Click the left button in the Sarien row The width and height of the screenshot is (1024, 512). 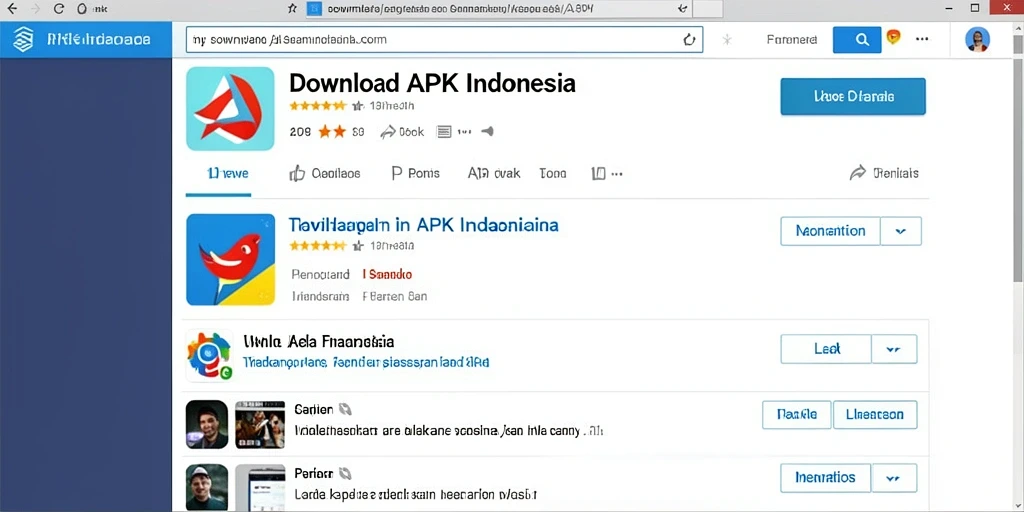pyautogui.click(x=797, y=415)
